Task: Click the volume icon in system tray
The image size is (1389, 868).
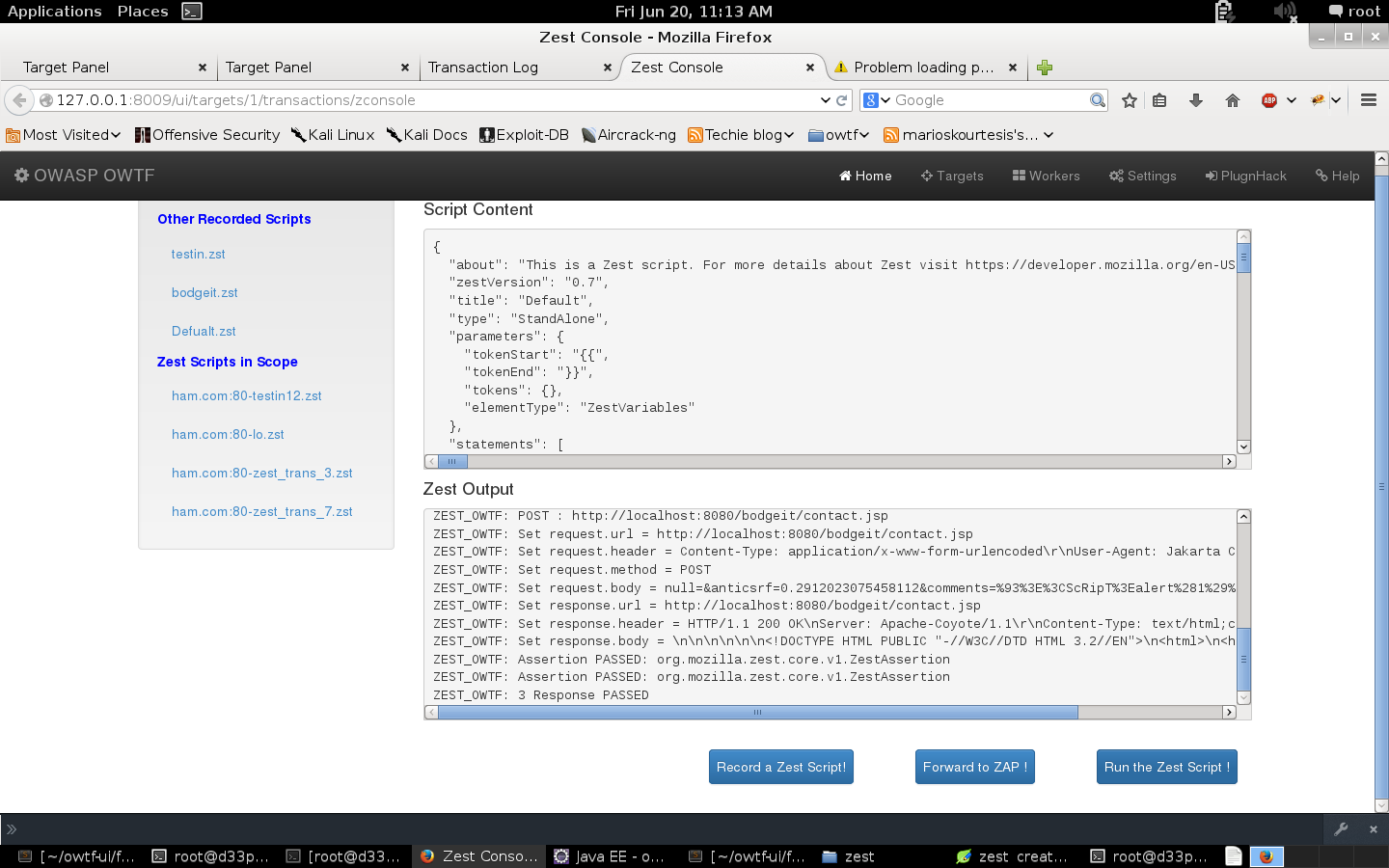Action: (x=1284, y=12)
